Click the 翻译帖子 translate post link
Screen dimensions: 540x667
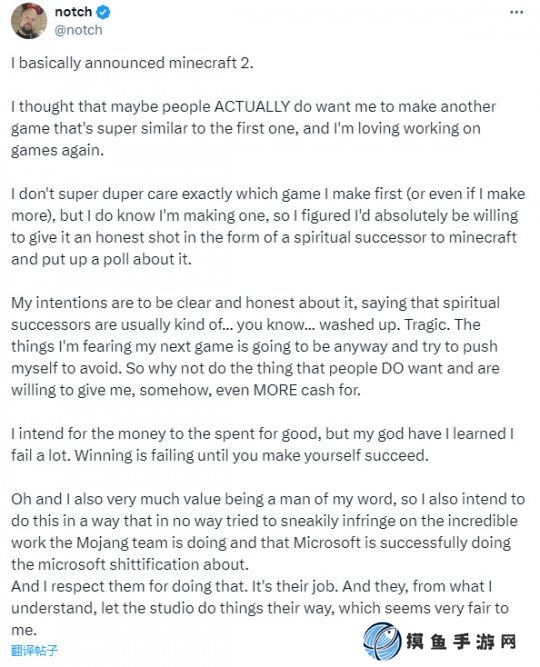point(34,650)
